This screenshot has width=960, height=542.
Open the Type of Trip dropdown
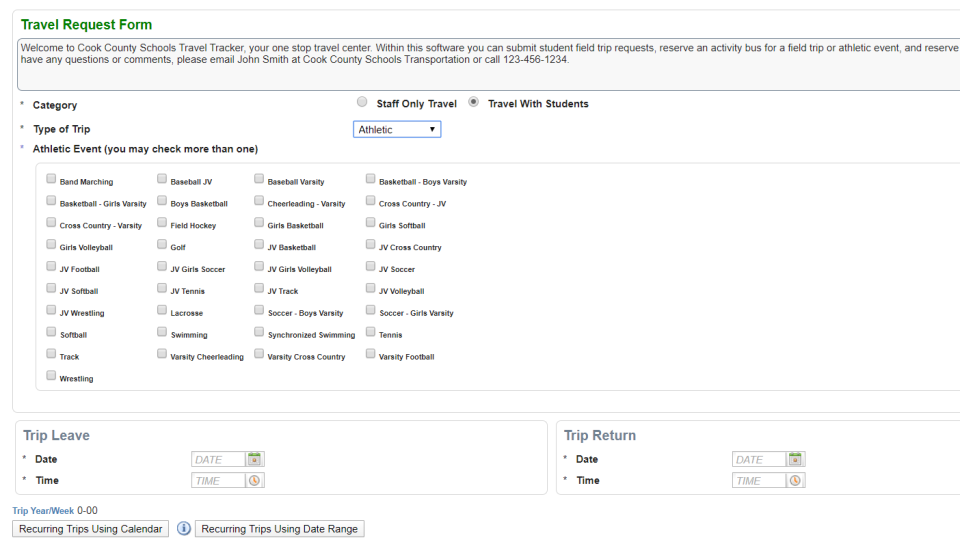coord(397,129)
